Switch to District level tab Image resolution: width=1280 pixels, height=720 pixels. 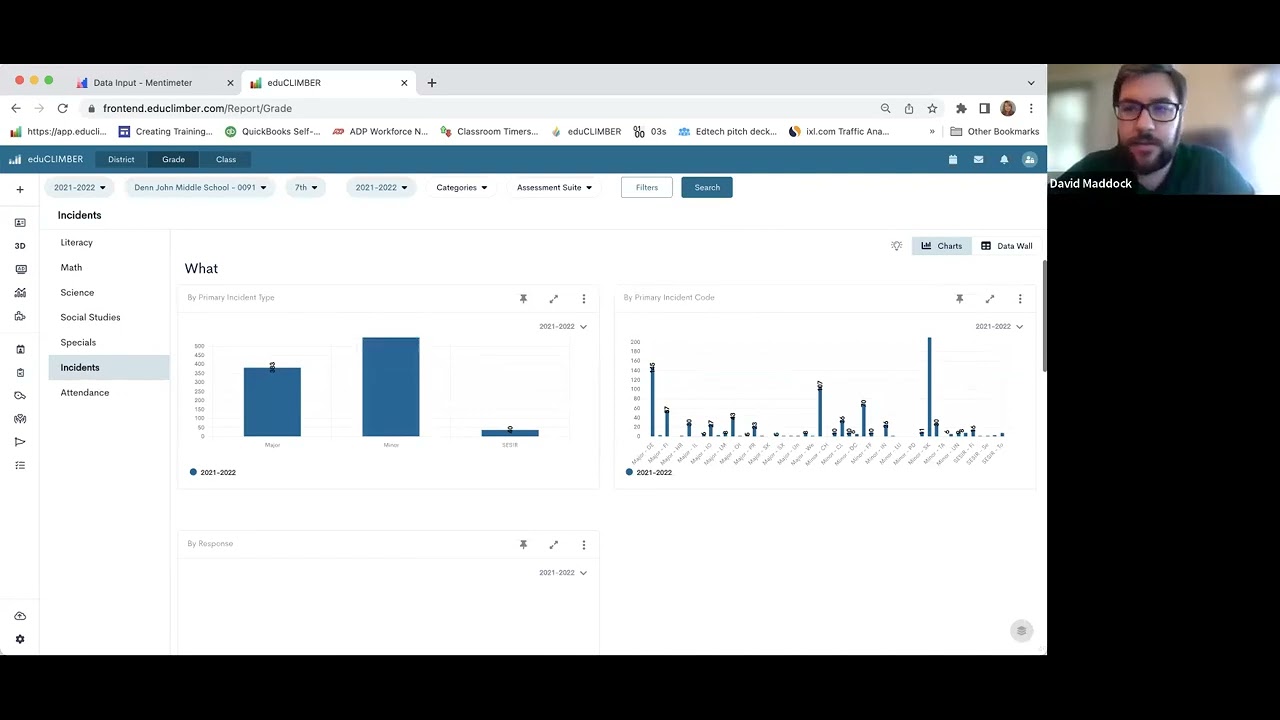coord(121,159)
